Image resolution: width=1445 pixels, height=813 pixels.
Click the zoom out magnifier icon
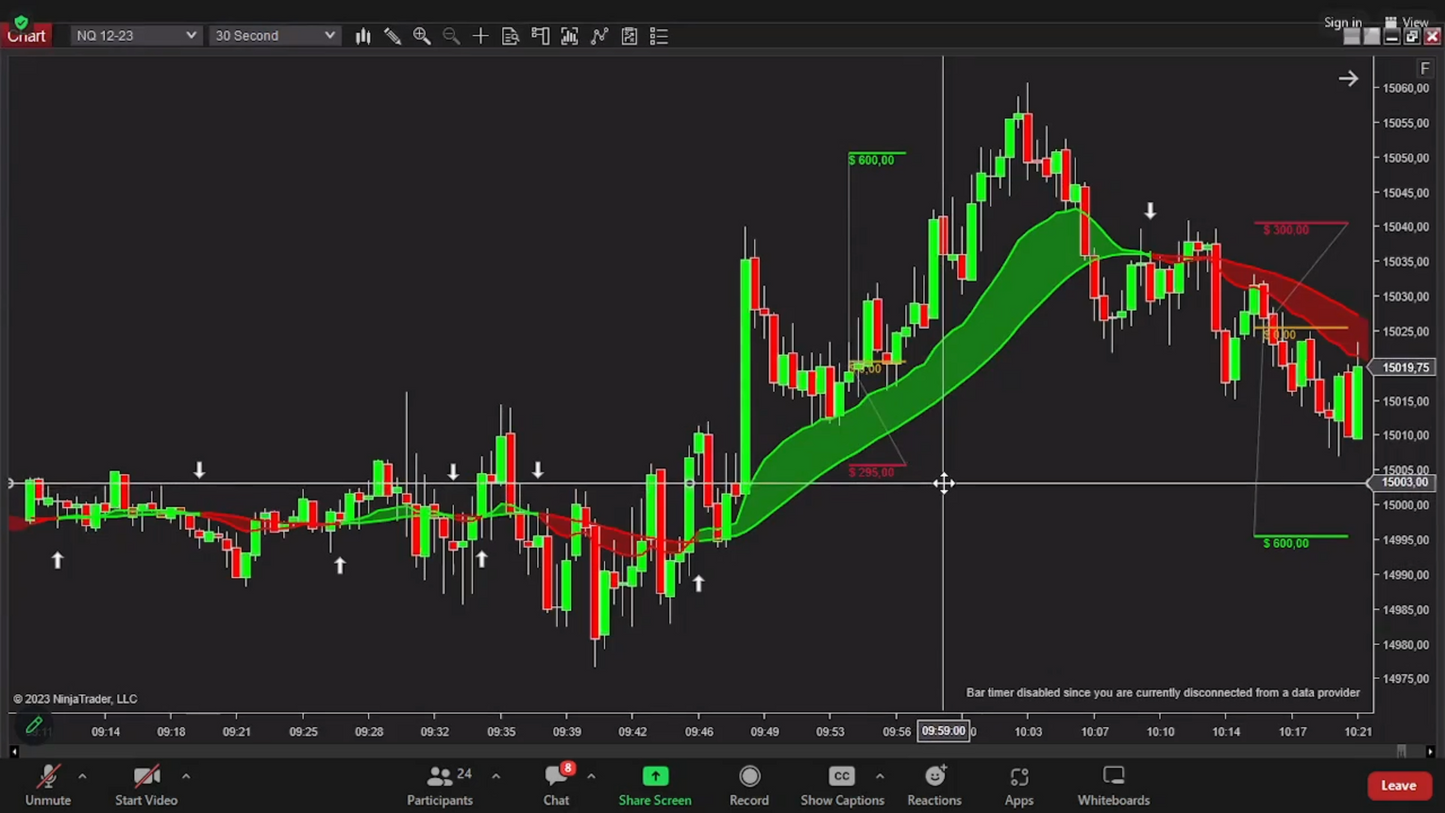[x=451, y=36]
